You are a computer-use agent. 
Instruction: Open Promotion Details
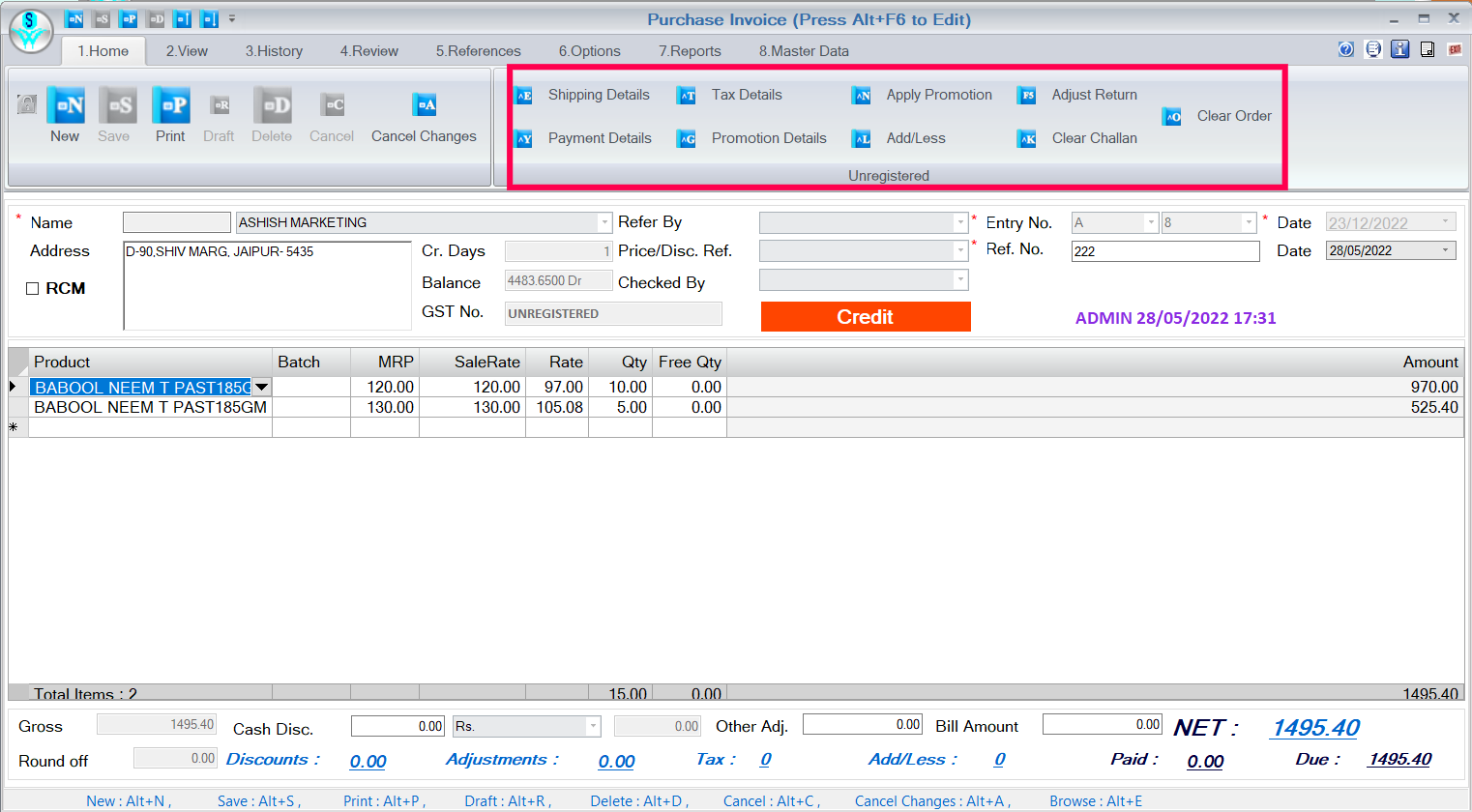(x=752, y=138)
